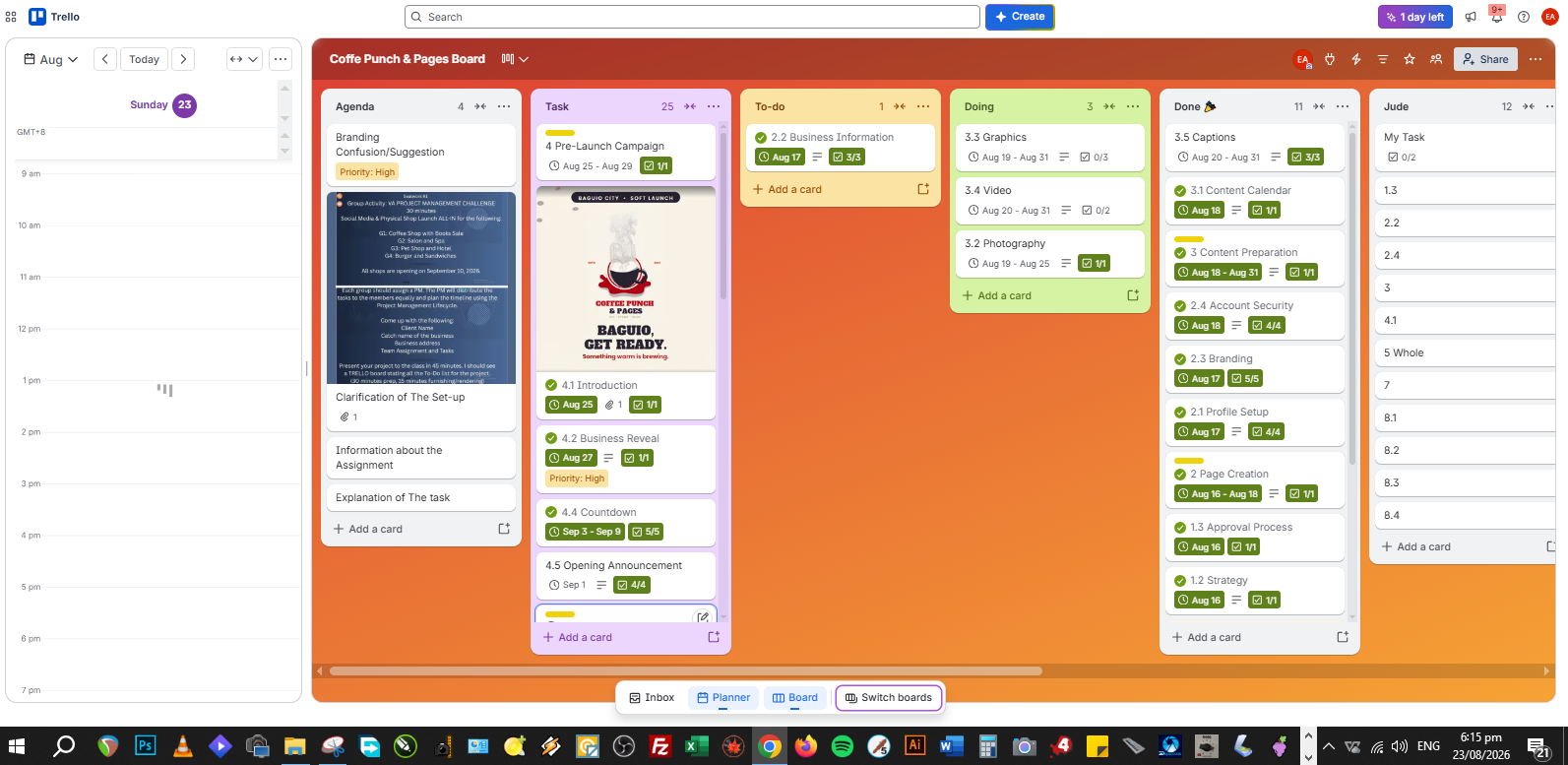Open planner more options dots
This screenshot has height=765, width=1568.
[x=281, y=59]
